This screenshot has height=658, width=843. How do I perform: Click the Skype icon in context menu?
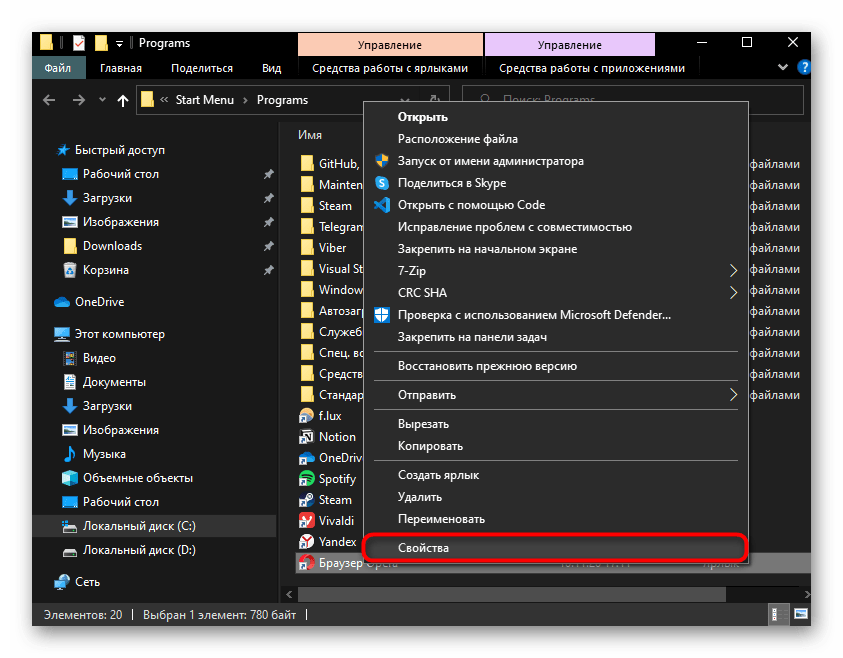click(x=382, y=183)
